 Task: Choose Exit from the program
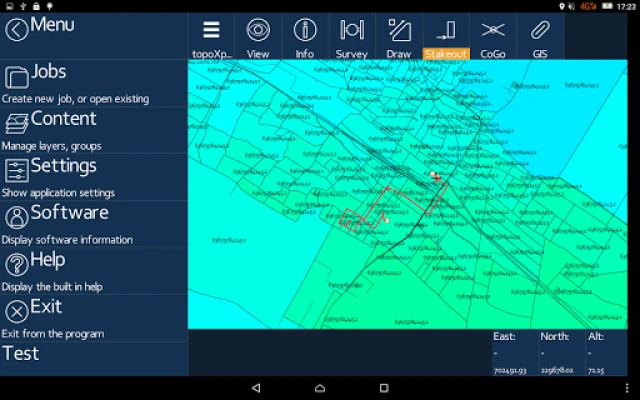point(94,318)
